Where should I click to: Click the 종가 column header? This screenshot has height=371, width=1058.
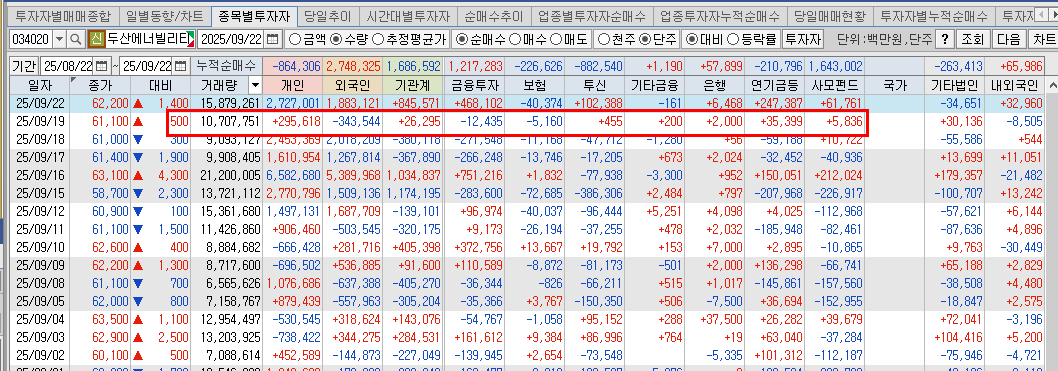pyautogui.click(x=100, y=85)
